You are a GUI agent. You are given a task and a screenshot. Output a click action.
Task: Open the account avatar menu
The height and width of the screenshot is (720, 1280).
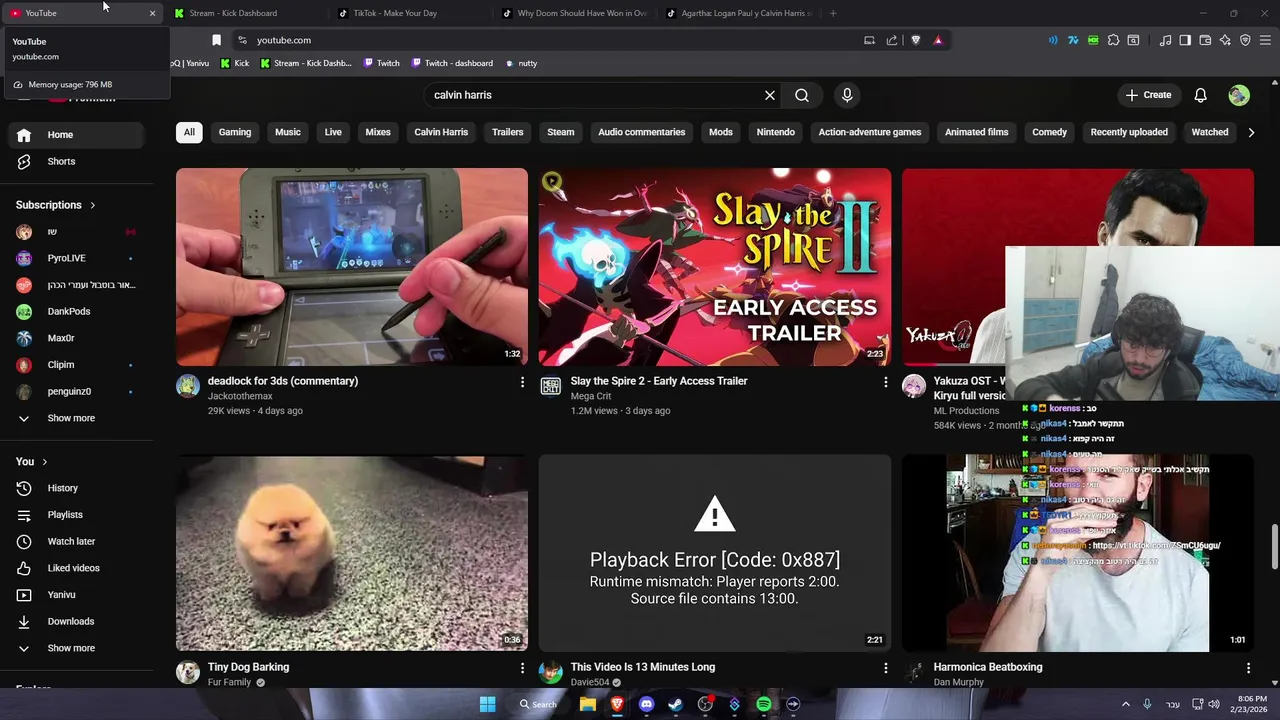pos(1239,95)
